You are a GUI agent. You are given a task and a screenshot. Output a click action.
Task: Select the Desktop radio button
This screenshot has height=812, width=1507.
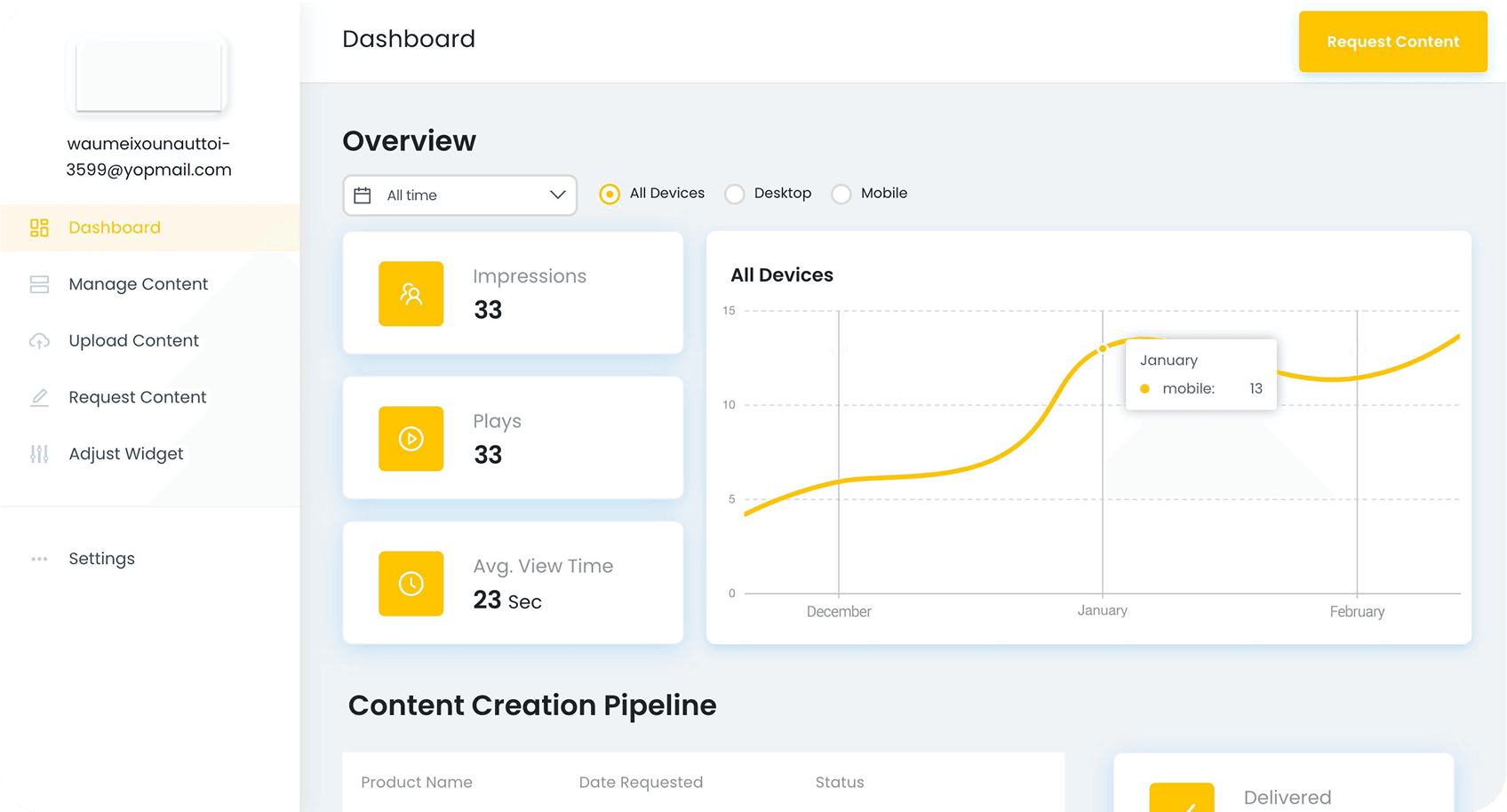click(735, 195)
